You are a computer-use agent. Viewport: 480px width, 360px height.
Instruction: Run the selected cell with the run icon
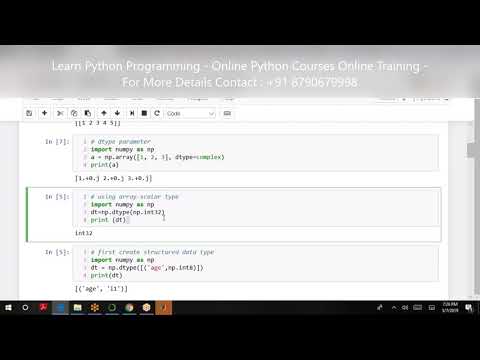point(132,113)
